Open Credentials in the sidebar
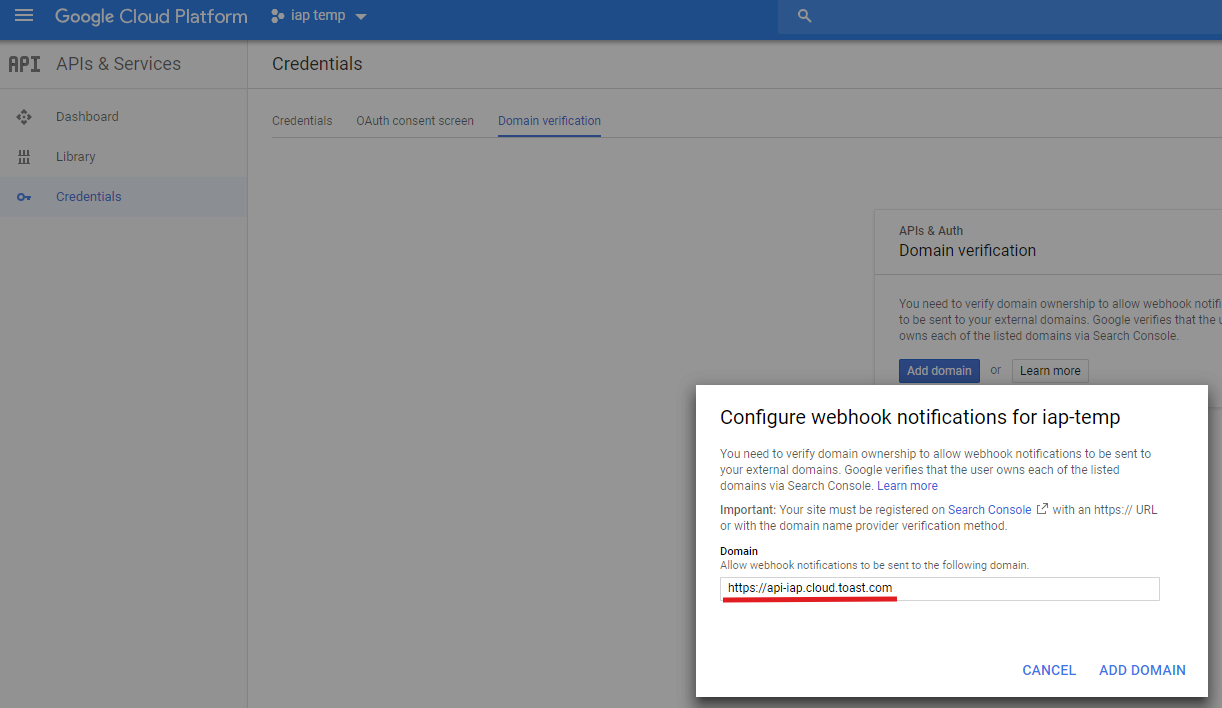Screen dimensions: 1222x708 pos(123,197)
